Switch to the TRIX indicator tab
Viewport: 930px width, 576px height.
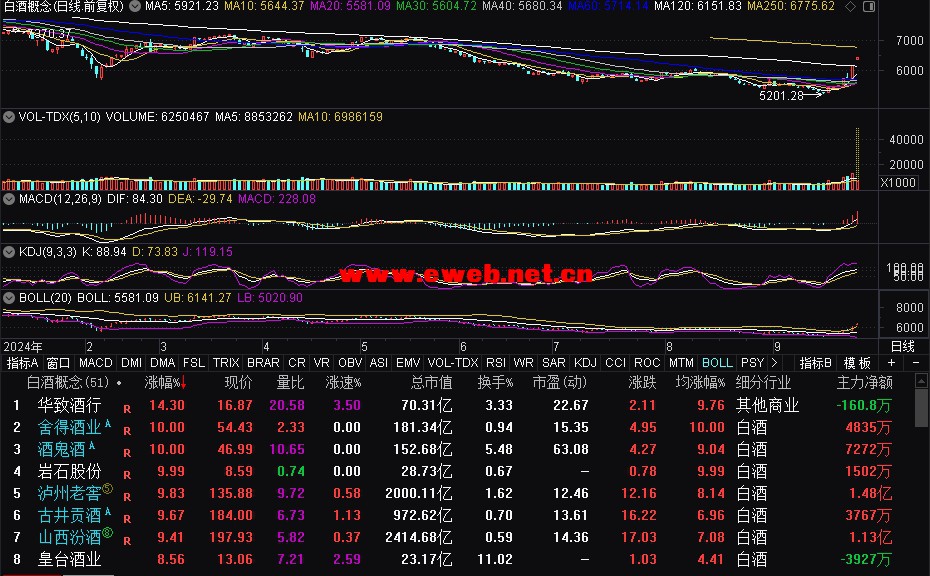tap(226, 362)
